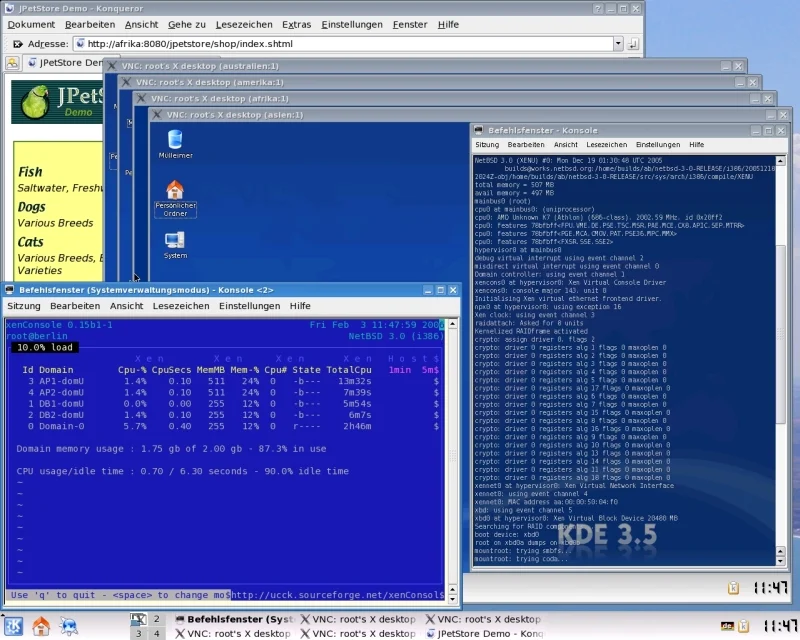
Task: Click the X icon of the asien VNC title bar
Action: click(x=157, y=115)
